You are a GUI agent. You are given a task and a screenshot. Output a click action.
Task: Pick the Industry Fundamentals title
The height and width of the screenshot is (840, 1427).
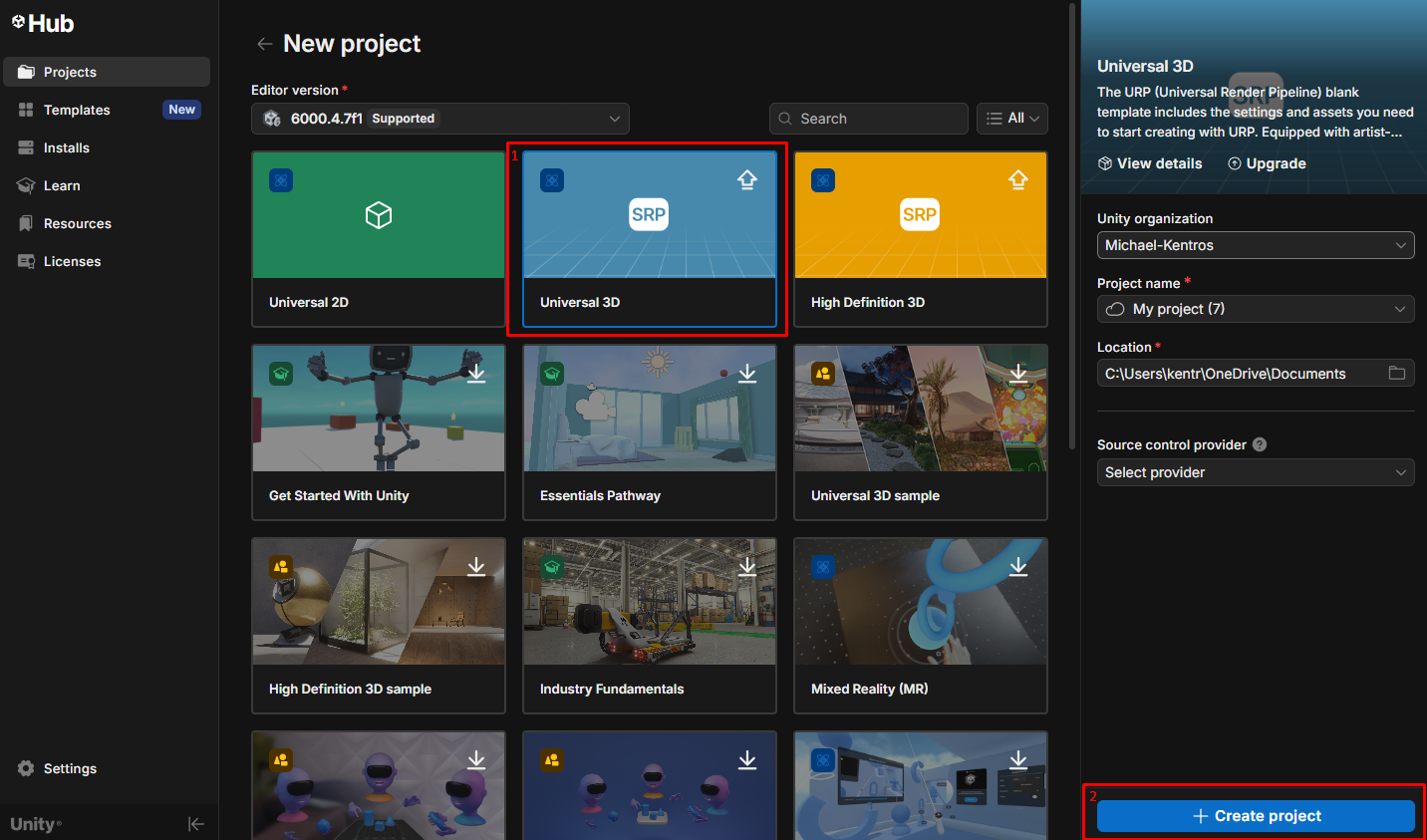coord(612,689)
